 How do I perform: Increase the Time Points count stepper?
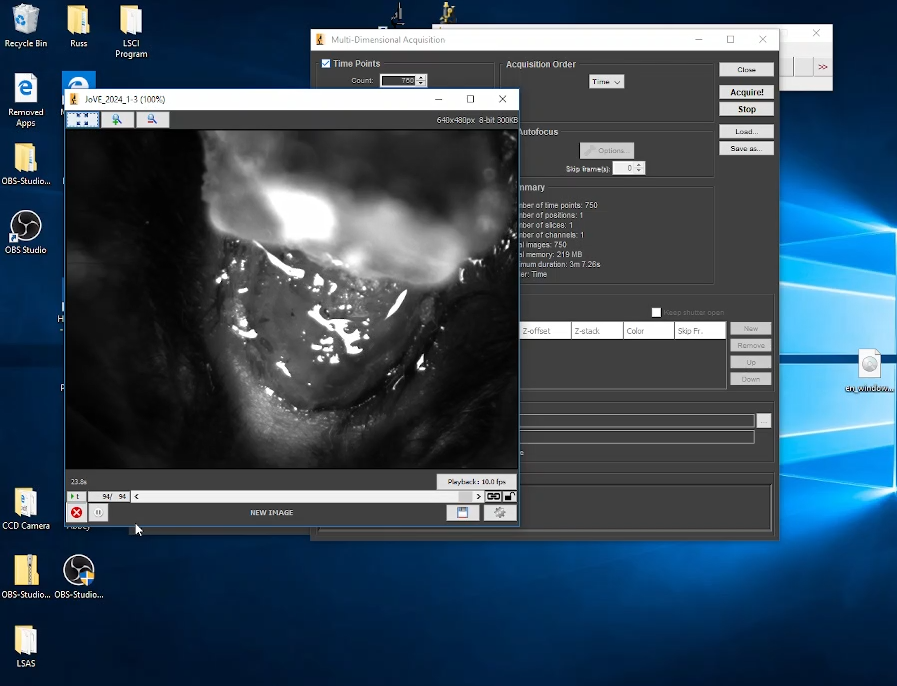point(421,78)
